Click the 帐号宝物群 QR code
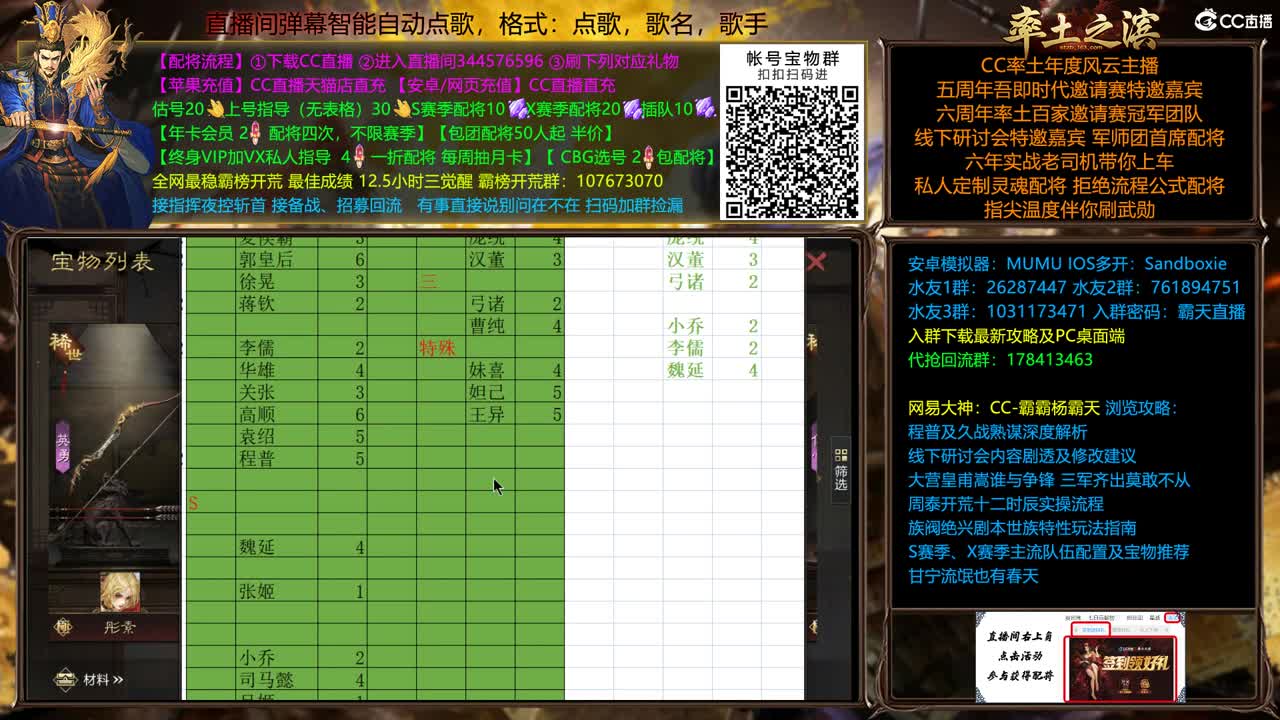 point(792,152)
